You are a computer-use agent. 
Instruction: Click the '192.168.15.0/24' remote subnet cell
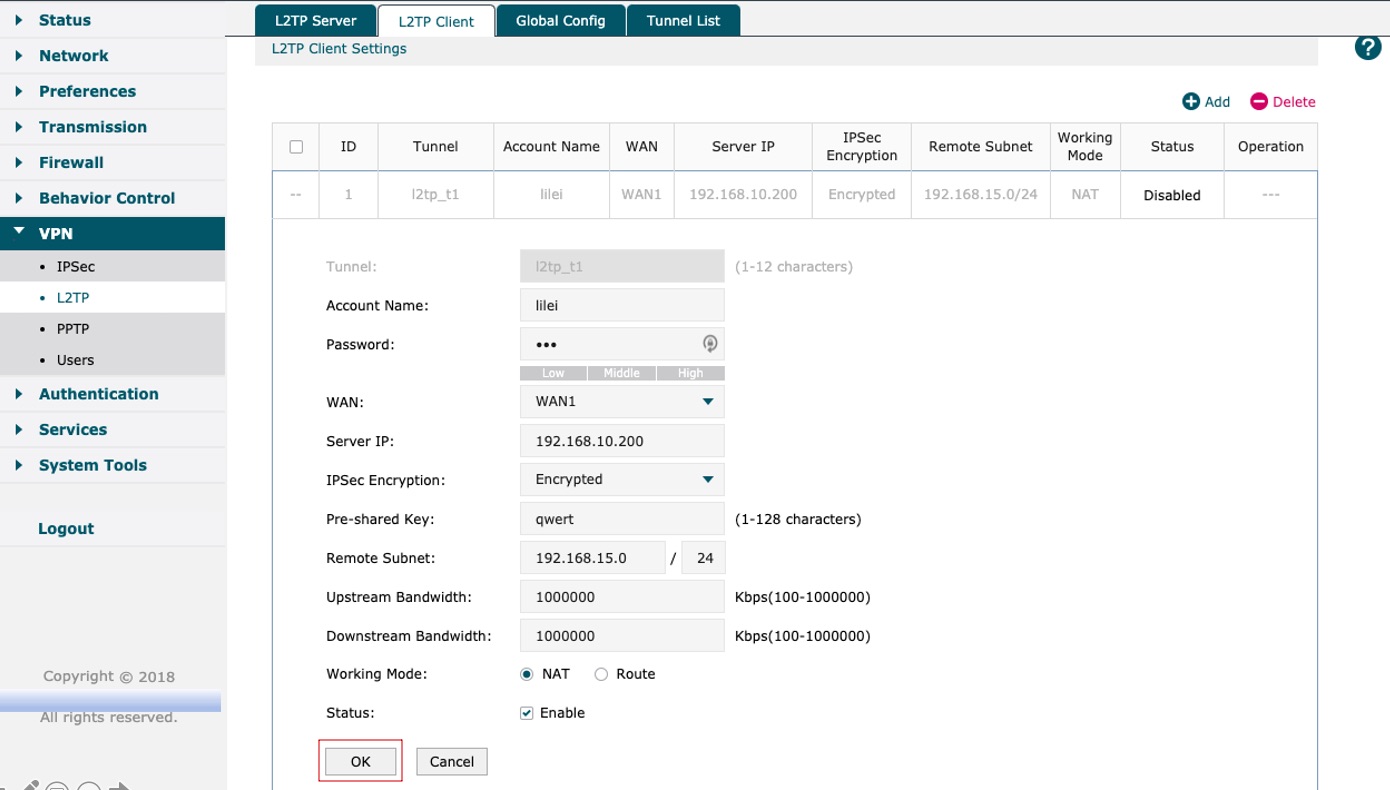point(980,195)
